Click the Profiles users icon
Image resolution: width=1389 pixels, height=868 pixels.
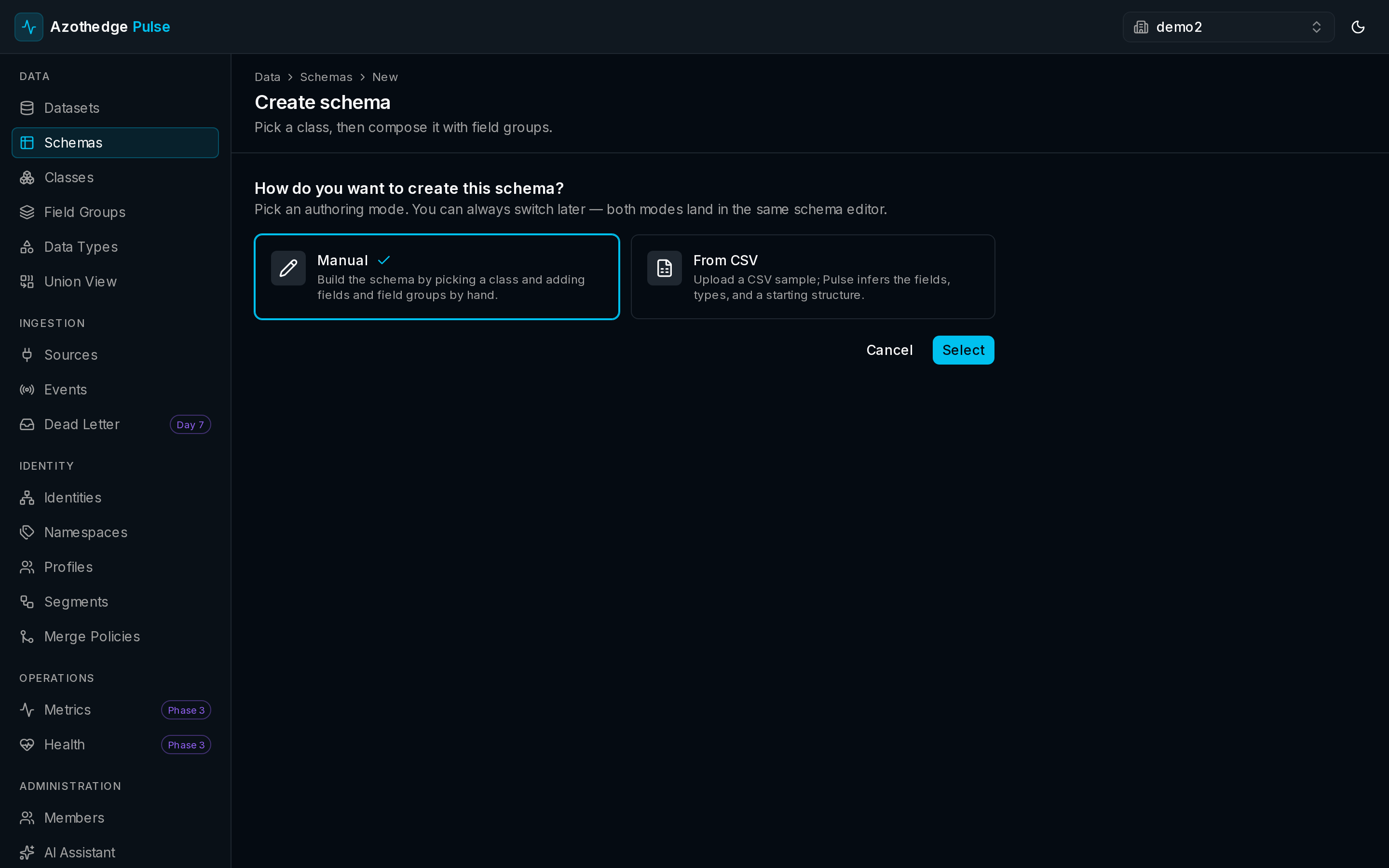[x=27, y=567]
